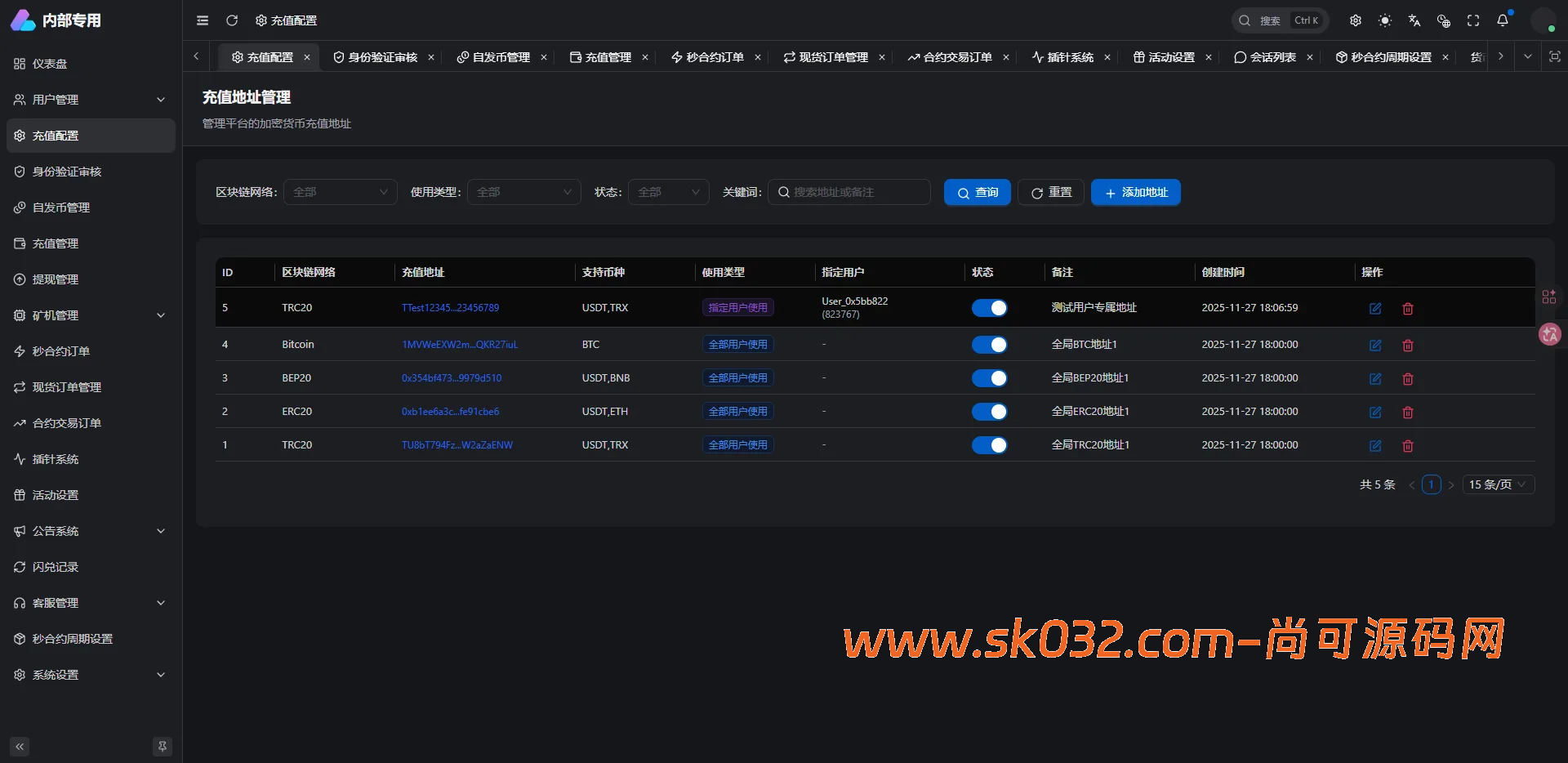Expand the 使用类型 dropdown
Screen dimensions: 1568x763
tap(523, 192)
